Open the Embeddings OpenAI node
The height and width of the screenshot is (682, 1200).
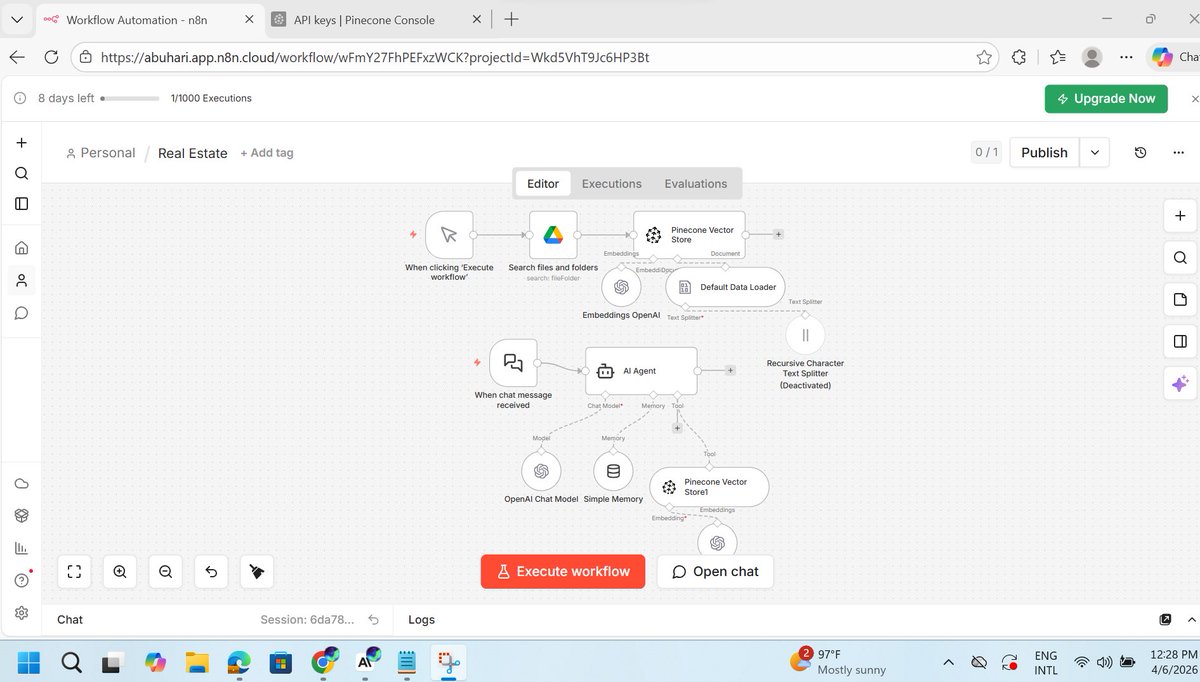tap(621, 287)
